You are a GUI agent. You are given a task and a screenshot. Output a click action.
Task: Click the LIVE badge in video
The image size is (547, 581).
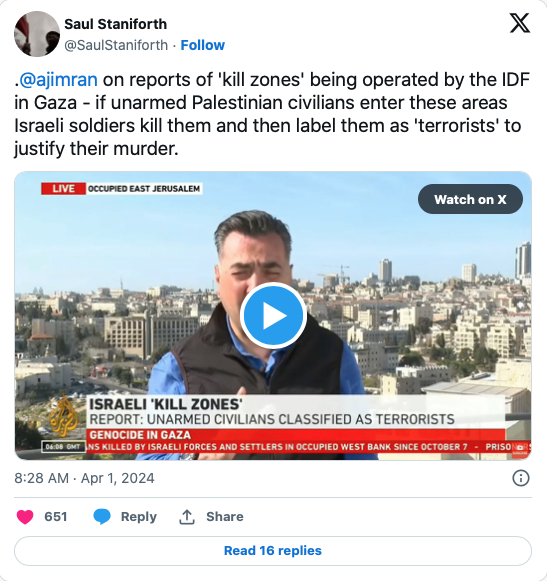point(63,189)
